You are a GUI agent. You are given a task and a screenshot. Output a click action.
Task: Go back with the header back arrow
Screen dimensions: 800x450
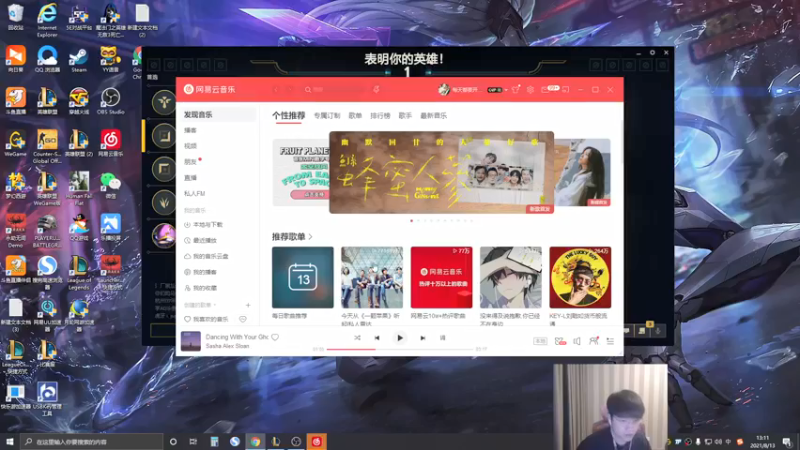(276, 89)
